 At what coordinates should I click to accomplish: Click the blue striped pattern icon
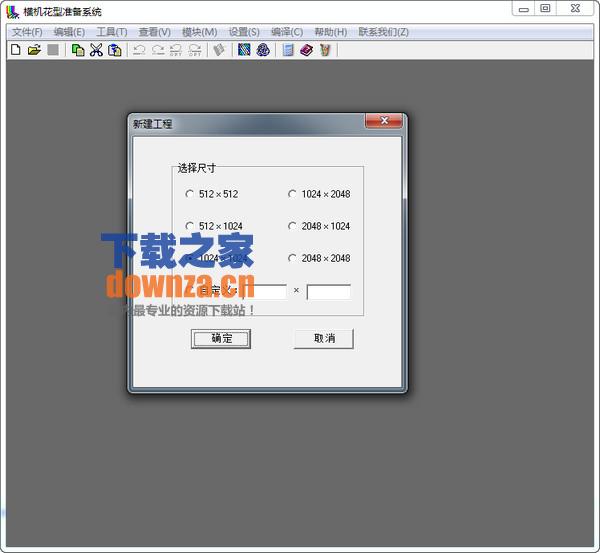click(x=244, y=49)
